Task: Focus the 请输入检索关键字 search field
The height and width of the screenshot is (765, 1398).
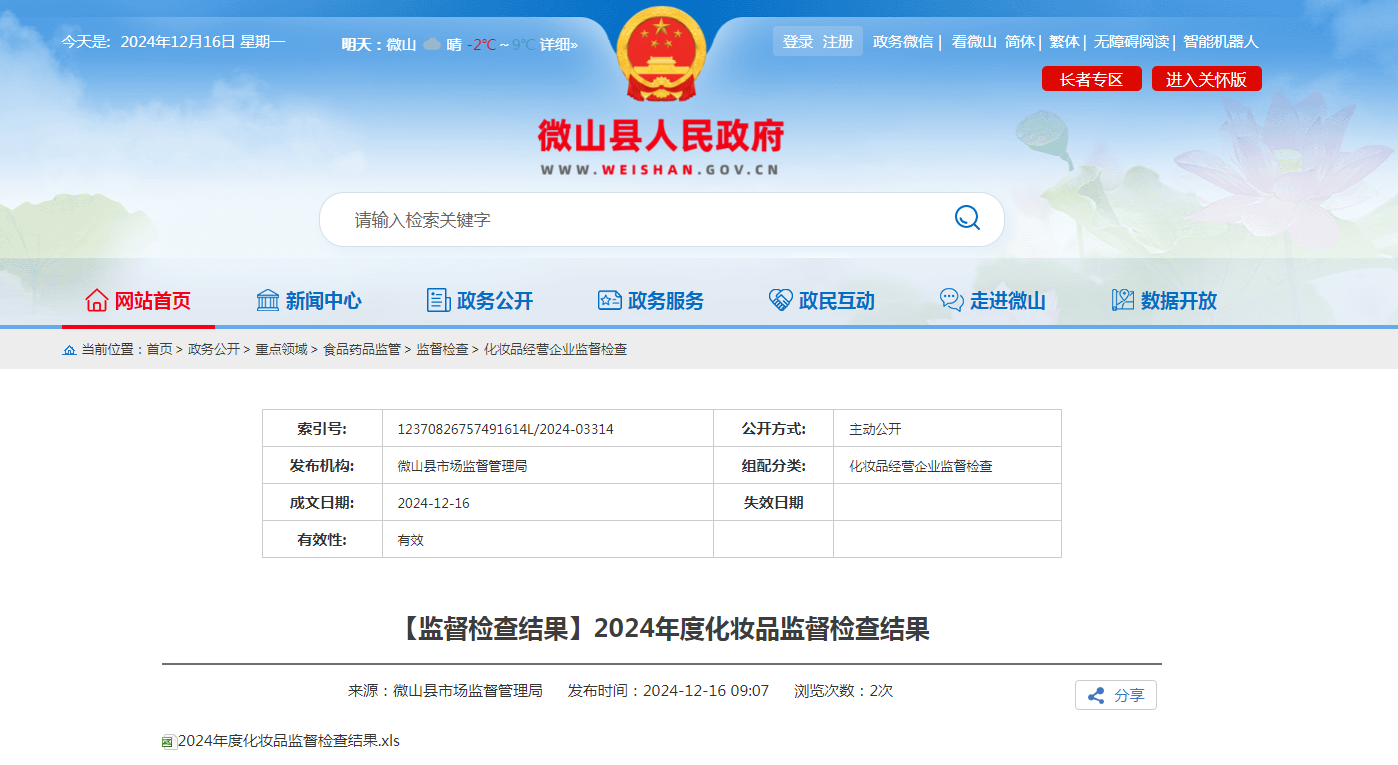Action: tap(640, 219)
